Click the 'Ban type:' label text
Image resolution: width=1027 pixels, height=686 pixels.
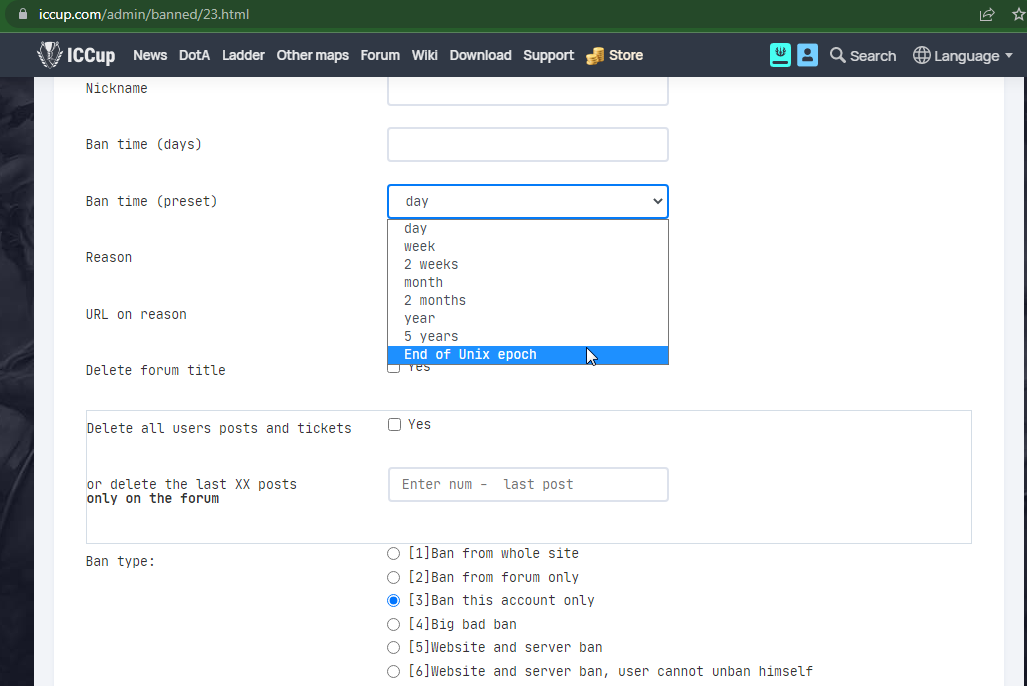(121, 562)
